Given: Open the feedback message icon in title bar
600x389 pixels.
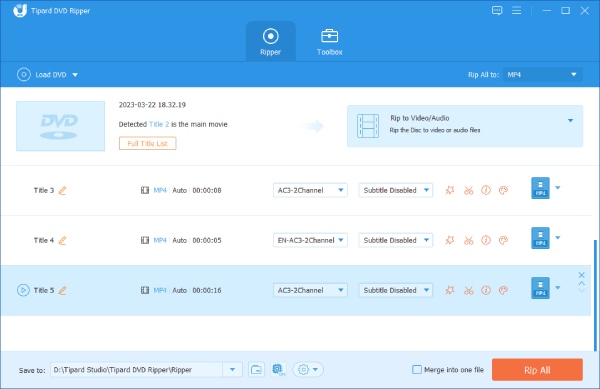Looking at the screenshot, I should tap(497, 10).
